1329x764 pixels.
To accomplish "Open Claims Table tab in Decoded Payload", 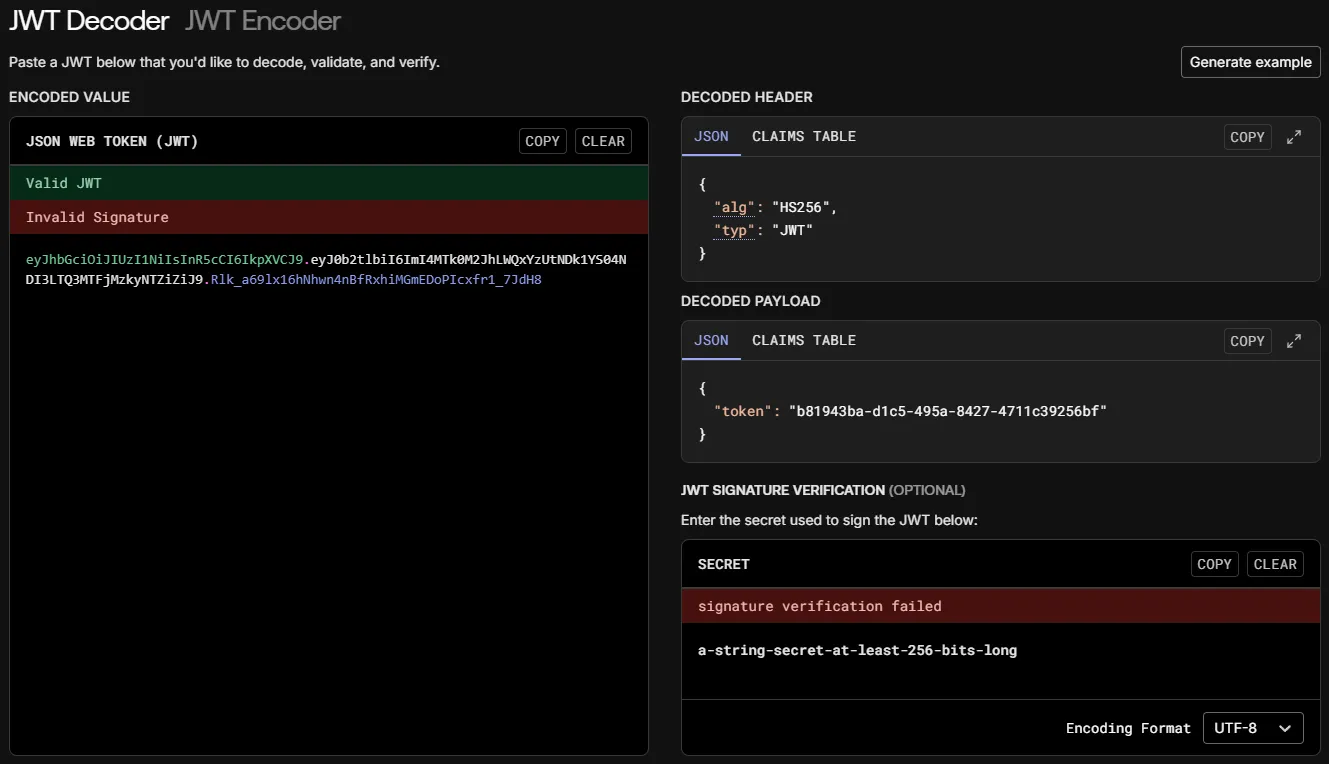I will [x=804, y=340].
